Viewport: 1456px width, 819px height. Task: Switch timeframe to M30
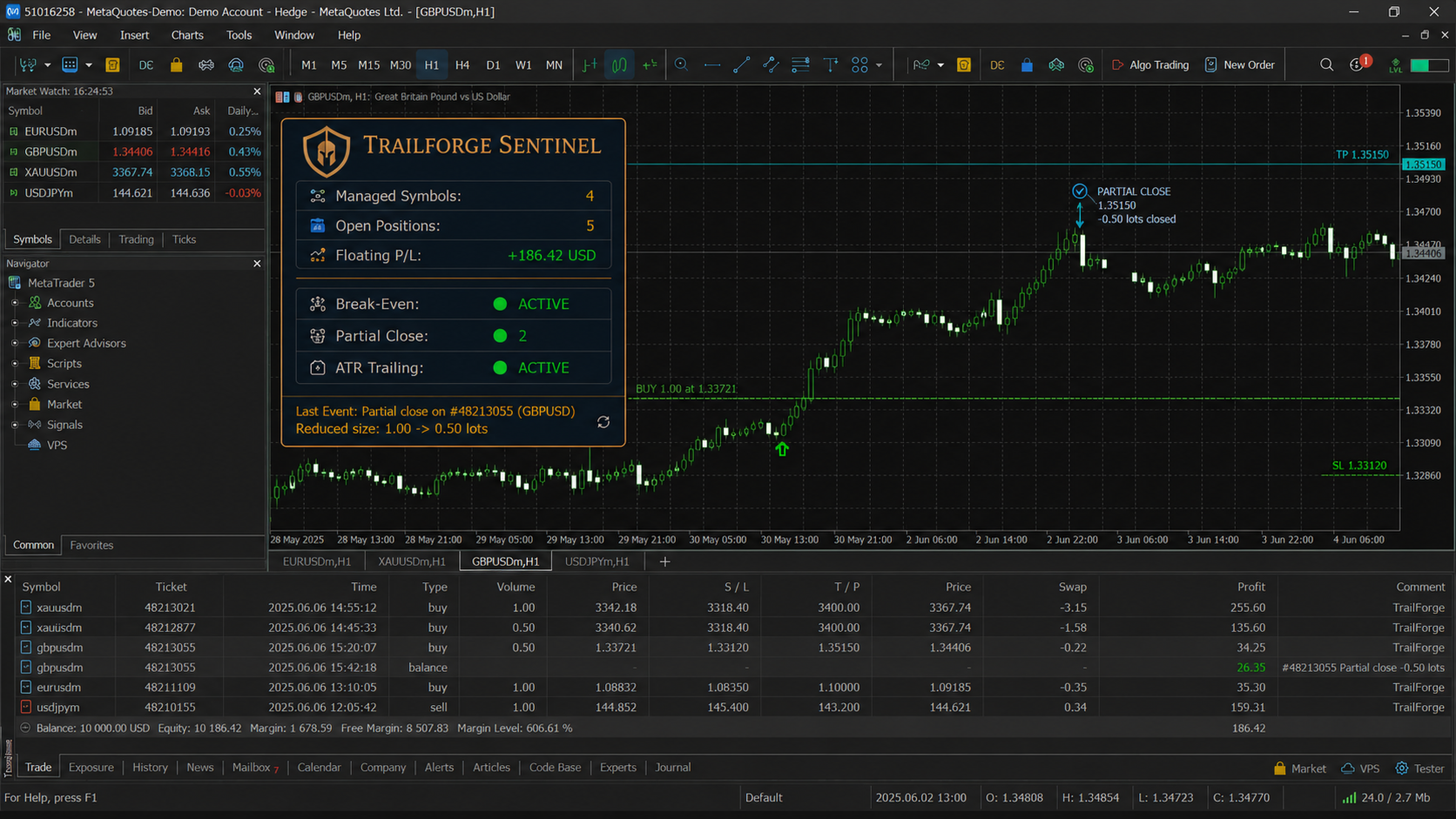pos(401,65)
